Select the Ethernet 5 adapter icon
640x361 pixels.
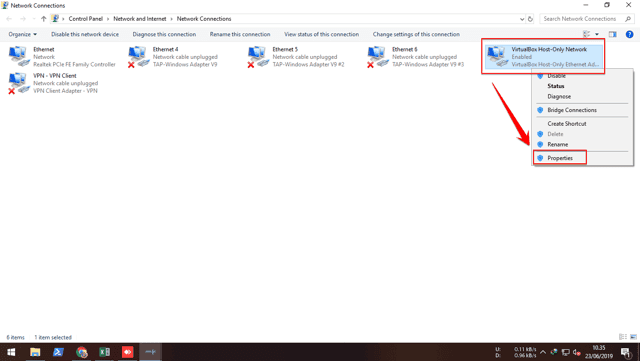coord(258,57)
